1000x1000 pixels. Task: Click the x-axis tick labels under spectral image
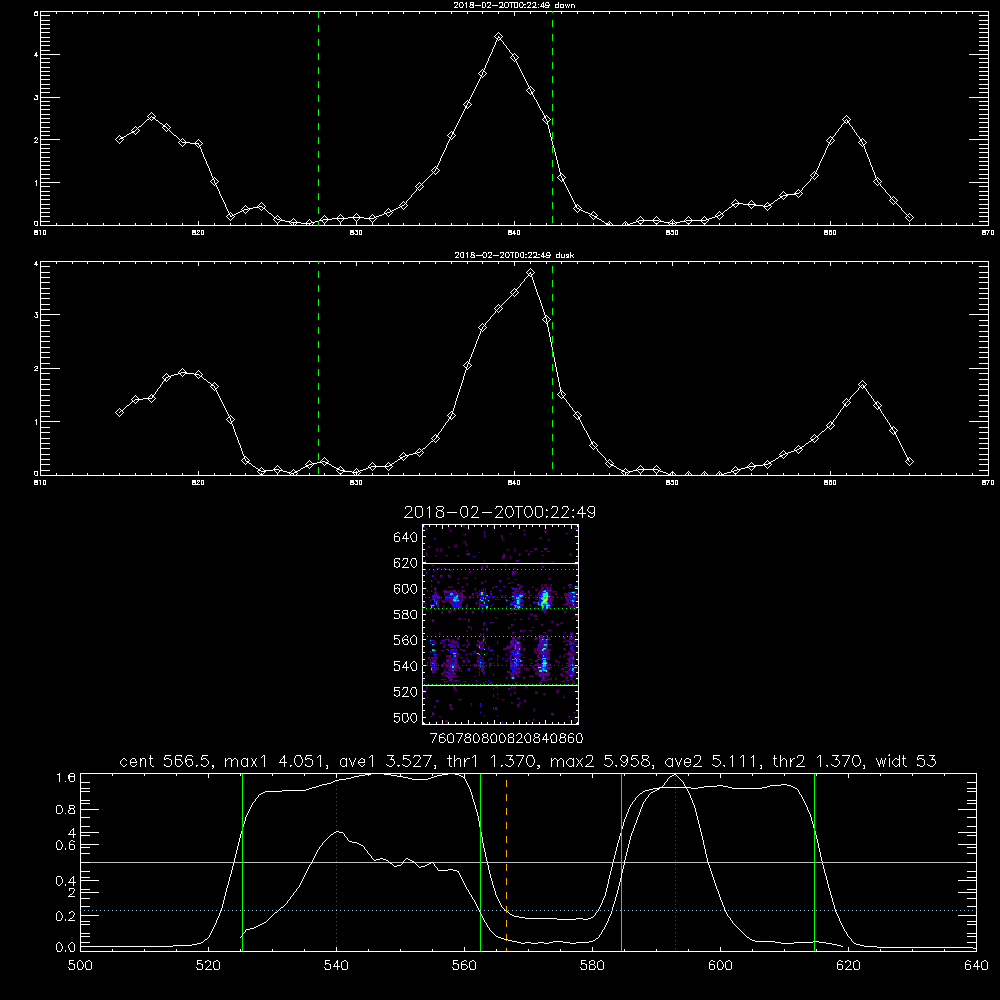pos(506,739)
